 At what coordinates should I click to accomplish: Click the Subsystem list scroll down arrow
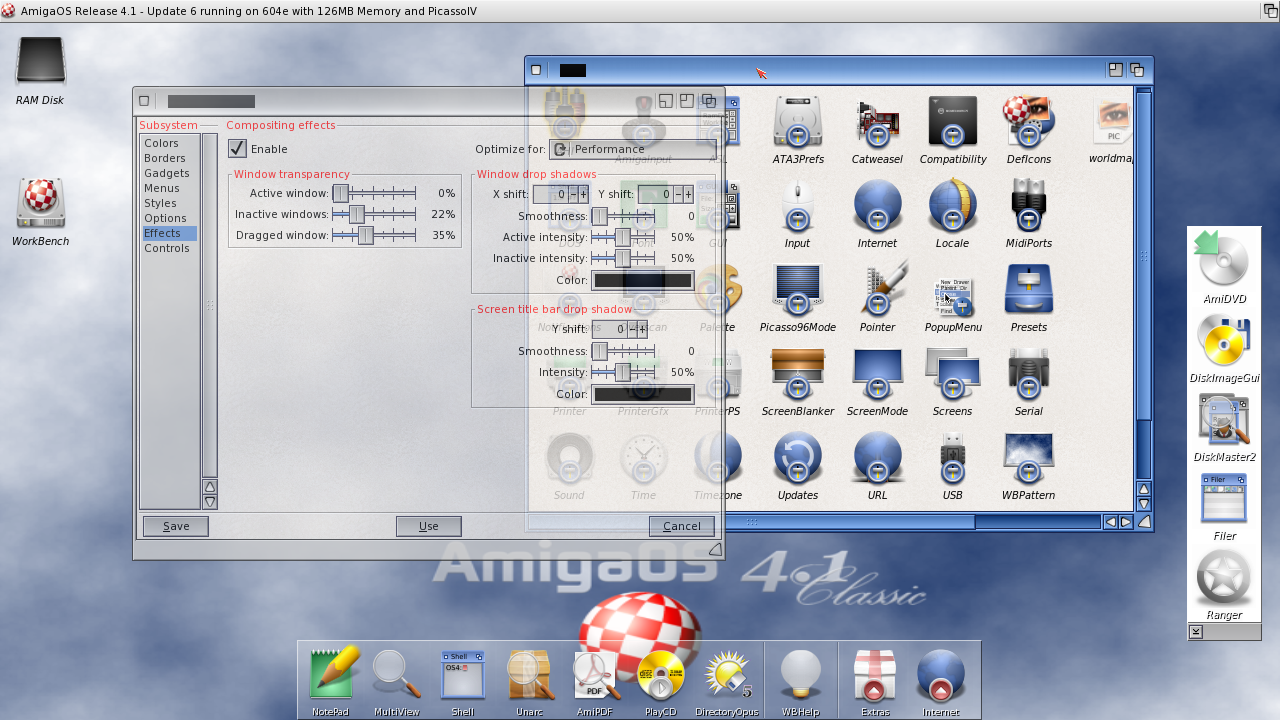tap(210, 502)
